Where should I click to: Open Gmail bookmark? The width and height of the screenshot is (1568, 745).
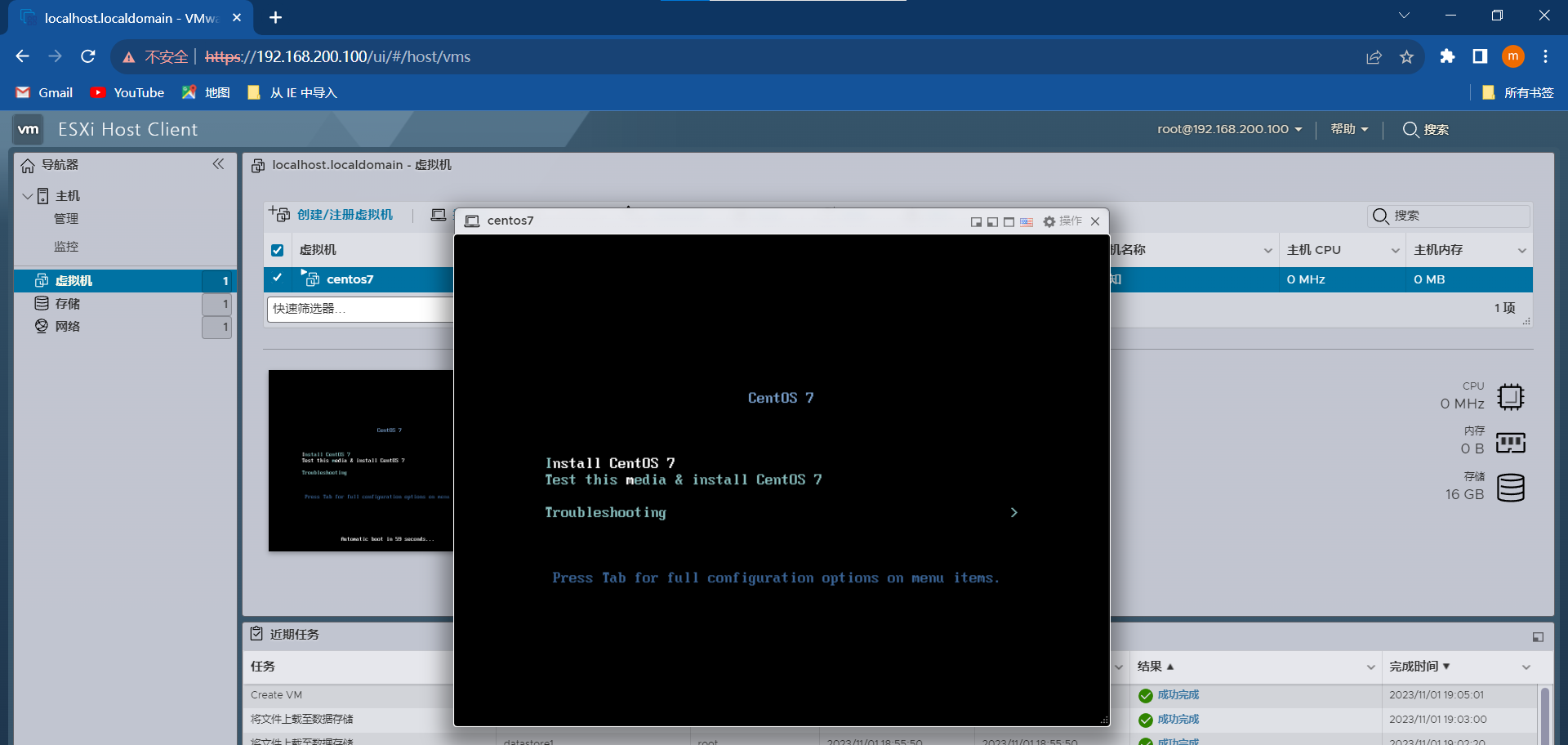point(45,93)
